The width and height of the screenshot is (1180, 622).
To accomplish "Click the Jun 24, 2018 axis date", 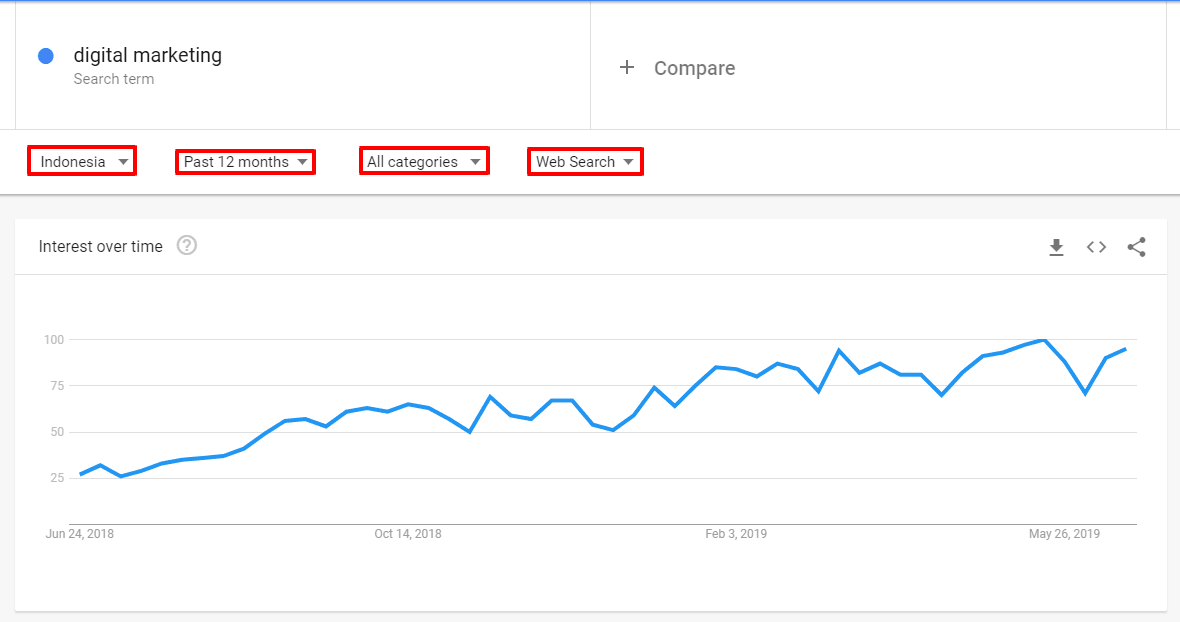I will coord(80,534).
